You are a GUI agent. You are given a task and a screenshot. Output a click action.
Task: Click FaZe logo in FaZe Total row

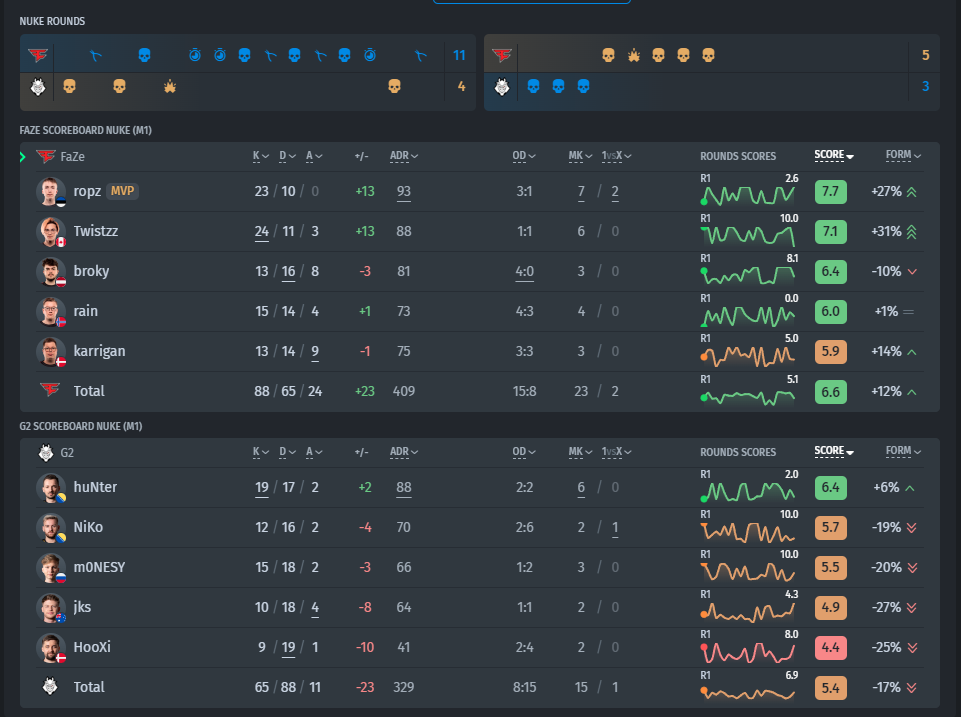click(x=50, y=390)
